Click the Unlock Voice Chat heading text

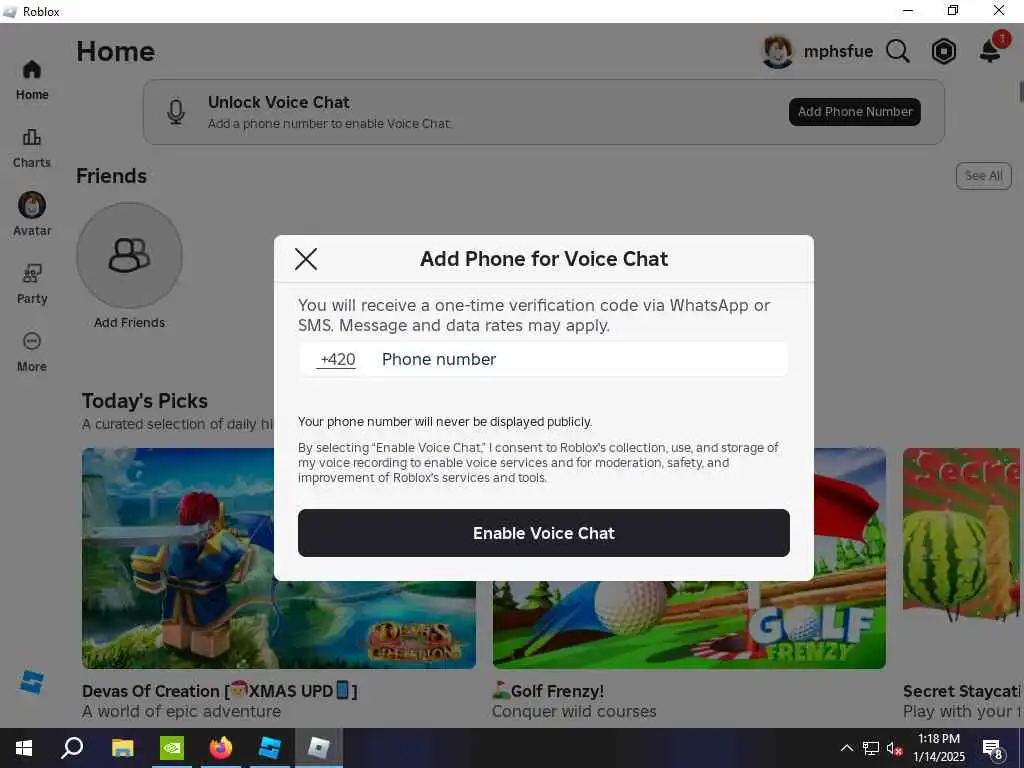pos(279,102)
